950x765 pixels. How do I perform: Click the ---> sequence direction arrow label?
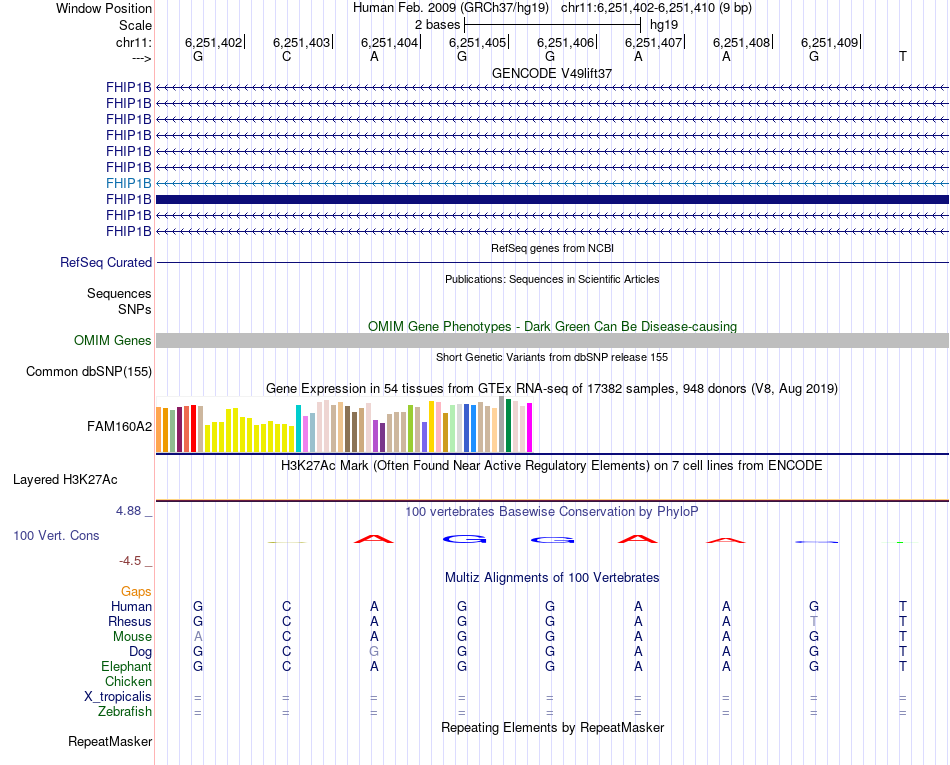pos(141,58)
